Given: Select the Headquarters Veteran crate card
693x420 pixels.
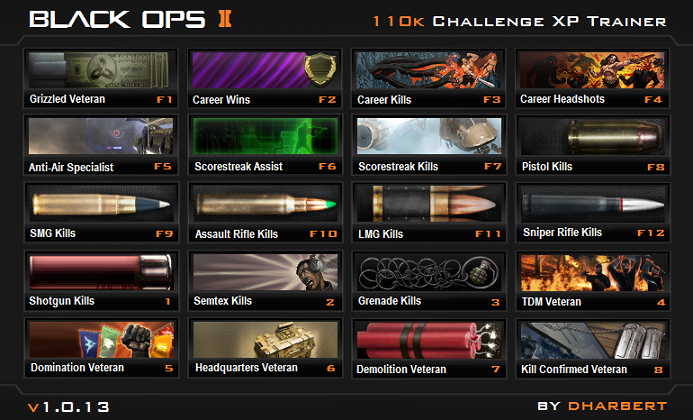Looking at the screenshot, I should tap(265, 348).
